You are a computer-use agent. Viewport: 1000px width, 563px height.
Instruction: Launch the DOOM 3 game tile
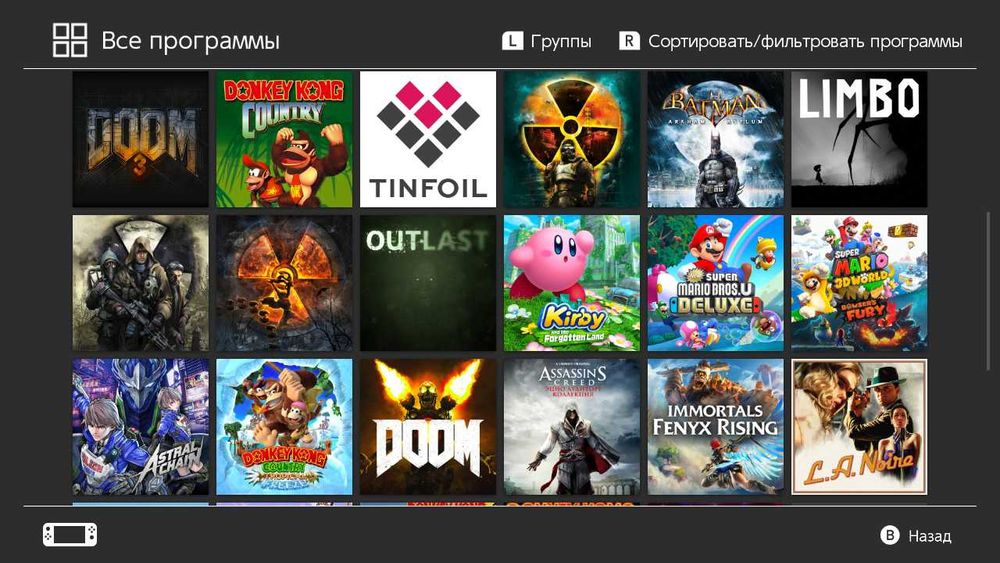pyautogui.click(x=140, y=139)
